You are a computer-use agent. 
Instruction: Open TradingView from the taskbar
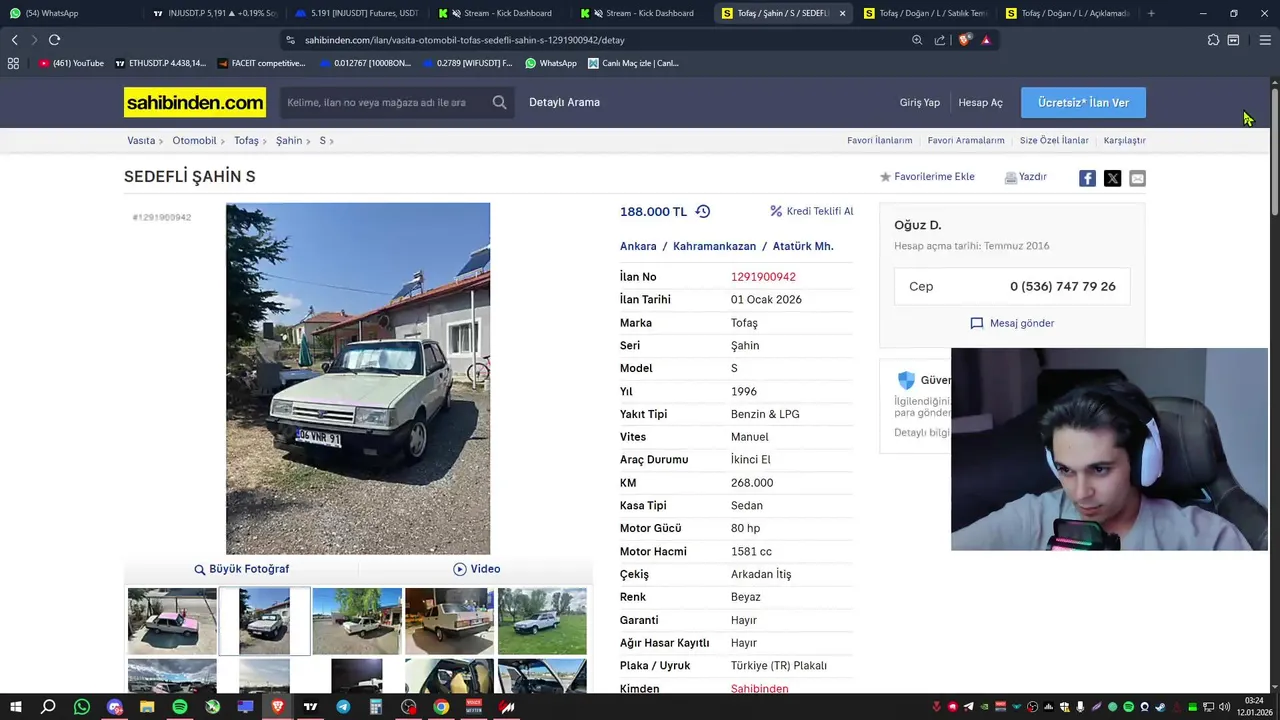click(x=310, y=707)
